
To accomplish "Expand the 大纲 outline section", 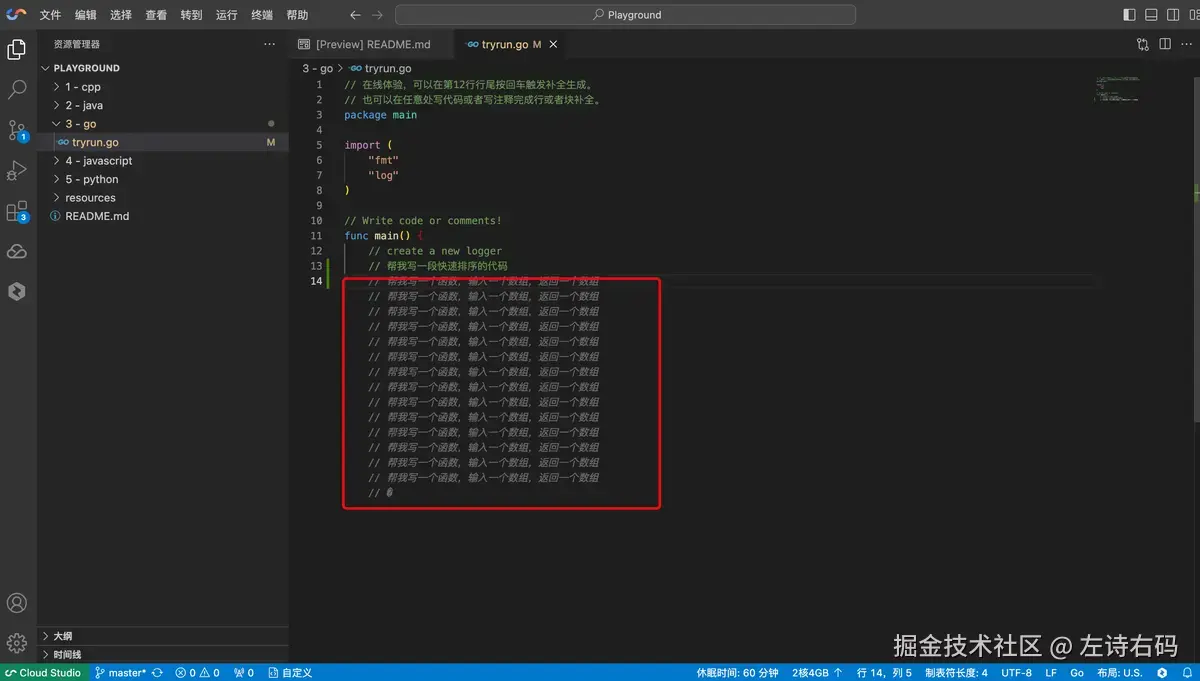I will tap(62, 636).
